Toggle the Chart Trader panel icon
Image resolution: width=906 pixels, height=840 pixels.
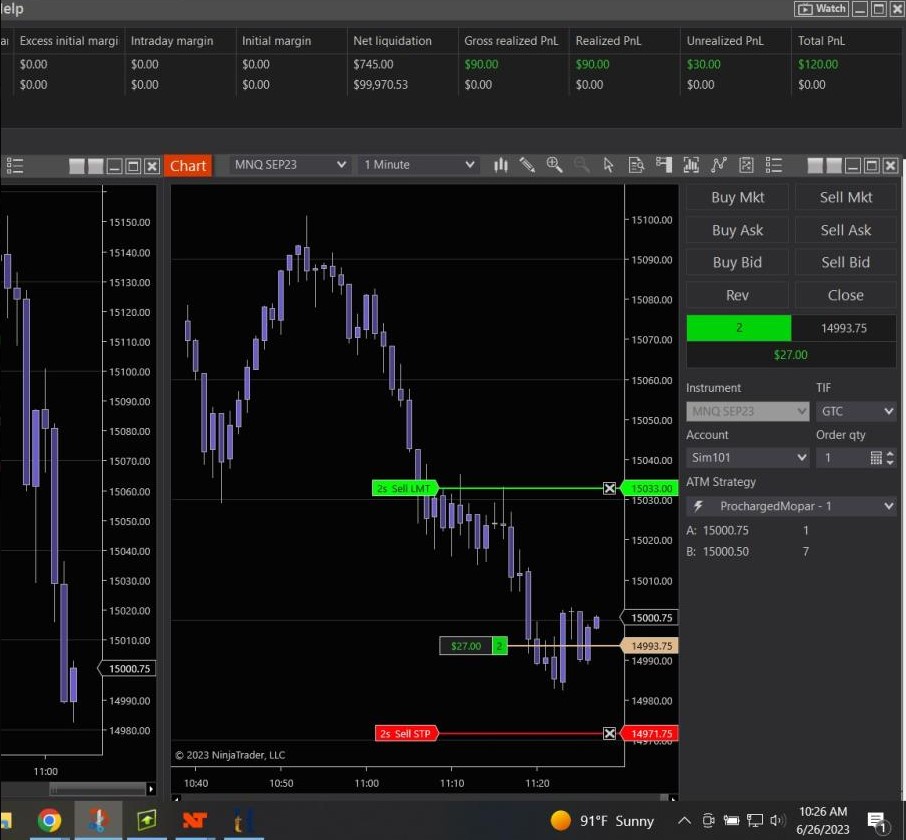coord(664,165)
